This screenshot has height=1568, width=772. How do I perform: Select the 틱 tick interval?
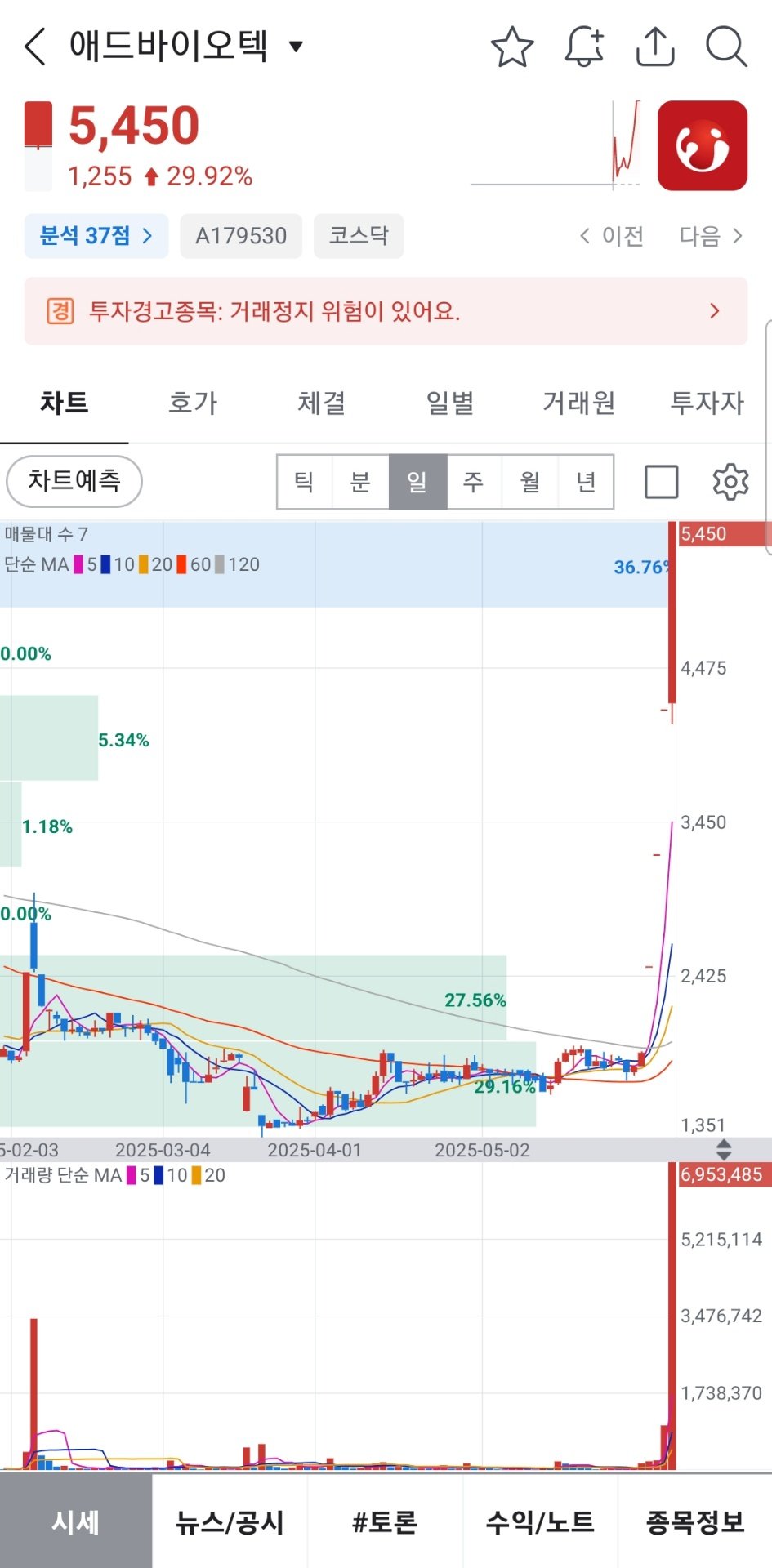pos(305,482)
